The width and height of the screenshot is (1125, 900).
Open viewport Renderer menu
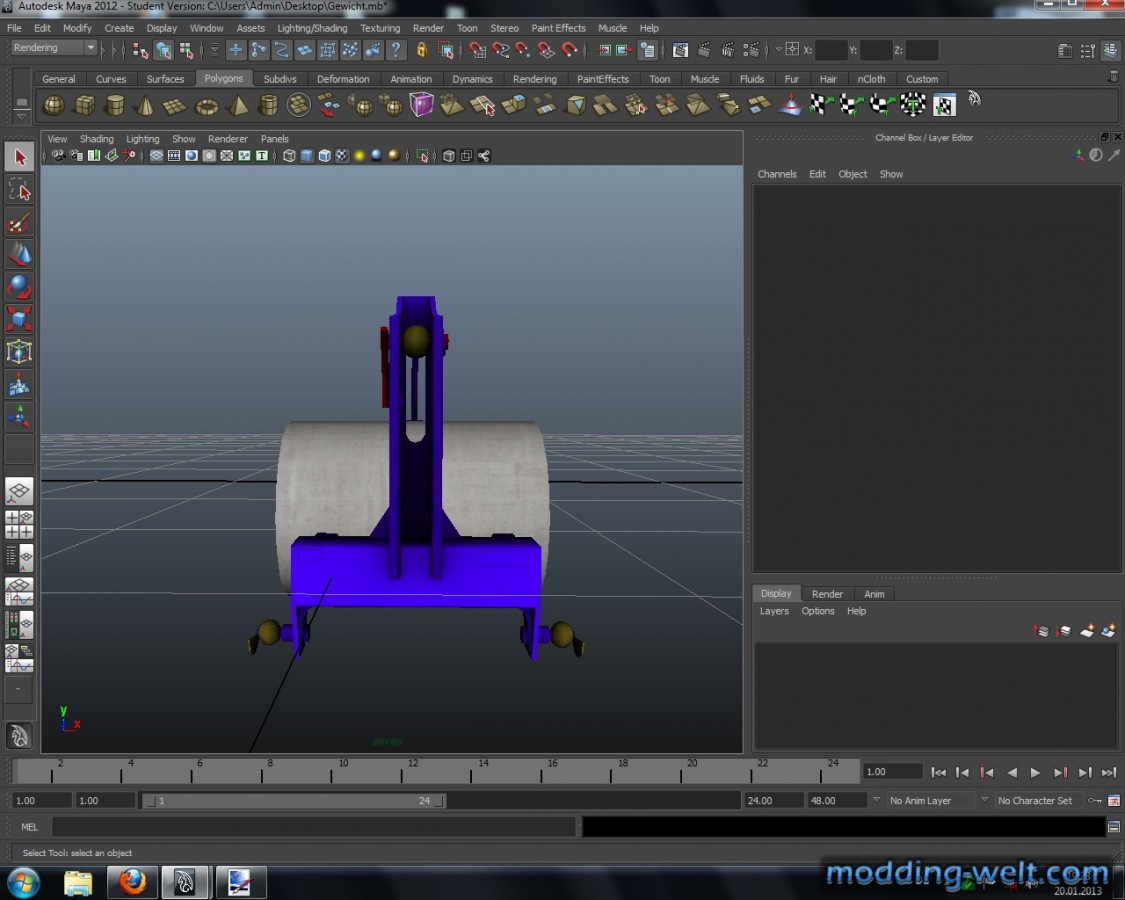(227, 139)
